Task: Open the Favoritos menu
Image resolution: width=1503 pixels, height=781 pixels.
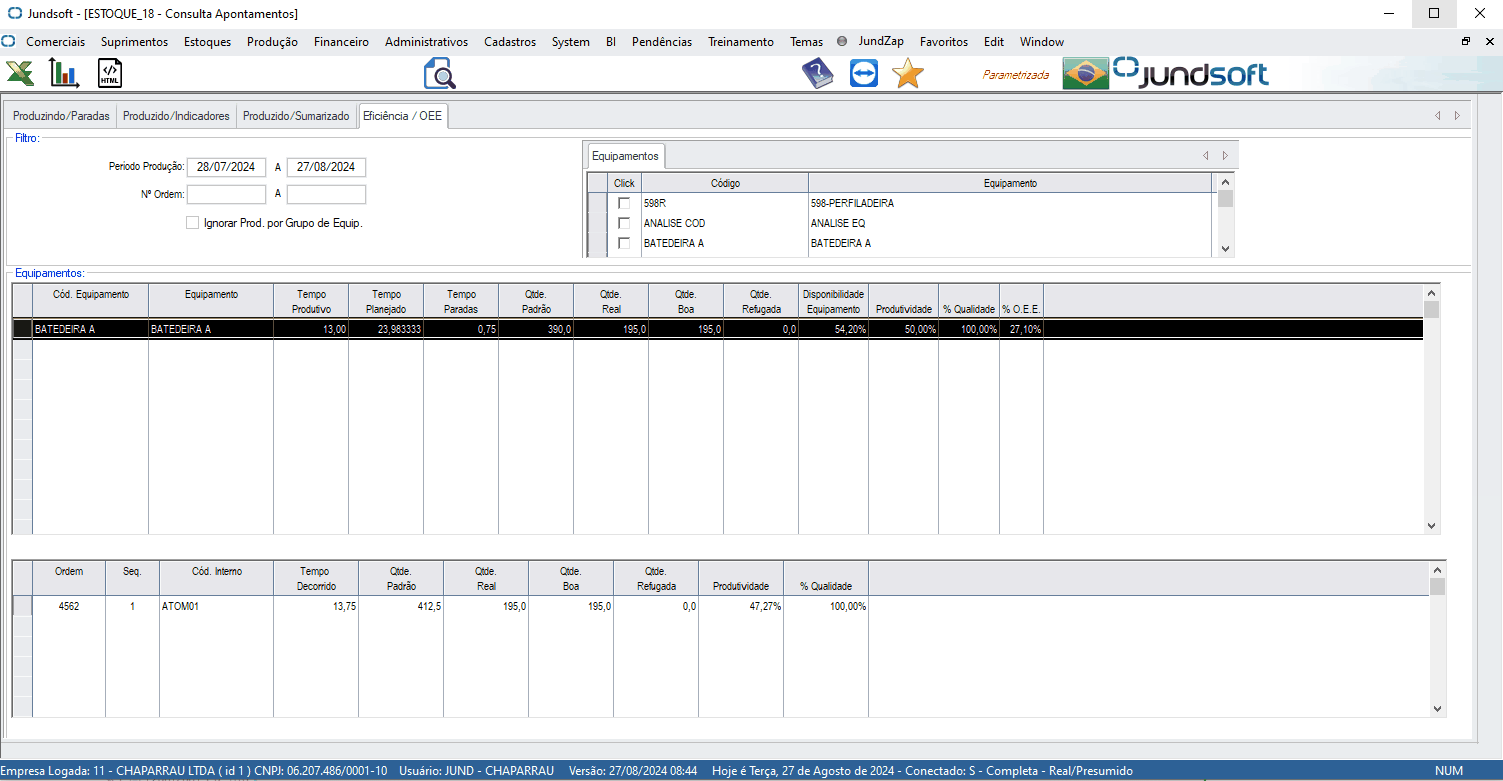Action: 944,42
